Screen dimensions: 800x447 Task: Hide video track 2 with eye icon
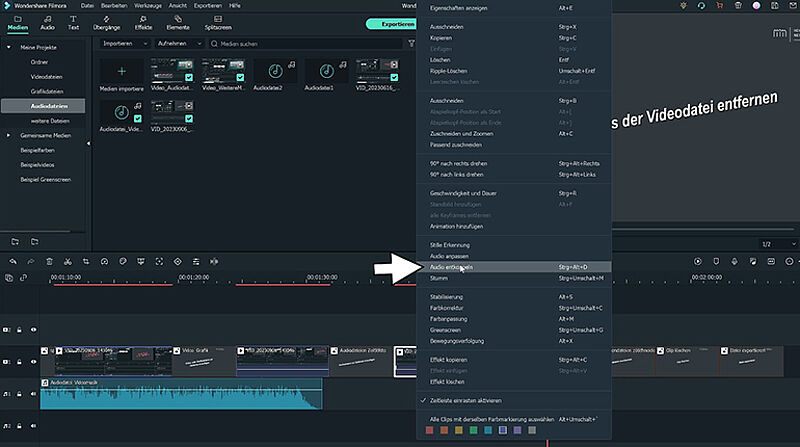coord(33,330)
